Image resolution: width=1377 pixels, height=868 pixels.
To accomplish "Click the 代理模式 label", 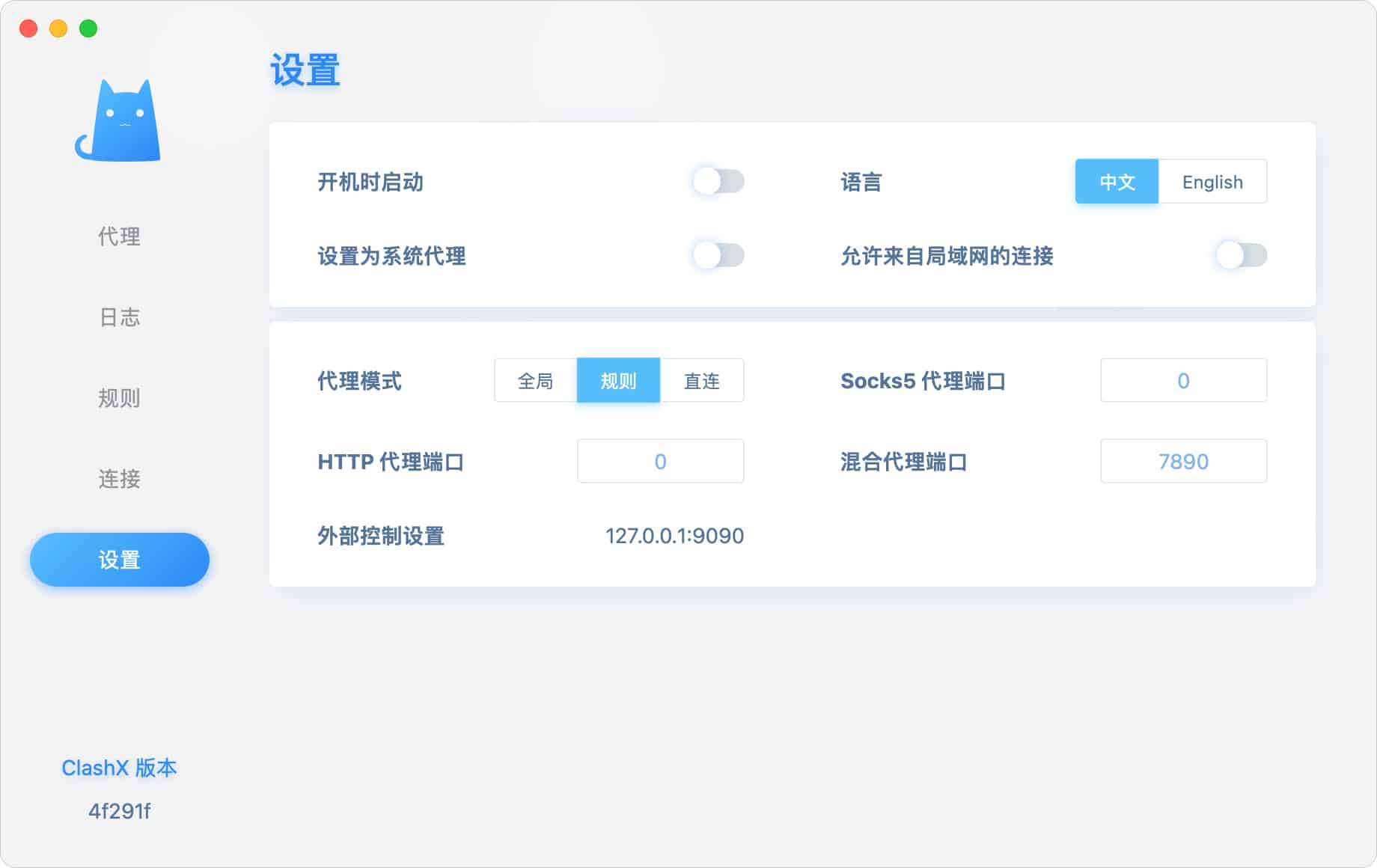I will pyautogui.click(x=360, y=381).
